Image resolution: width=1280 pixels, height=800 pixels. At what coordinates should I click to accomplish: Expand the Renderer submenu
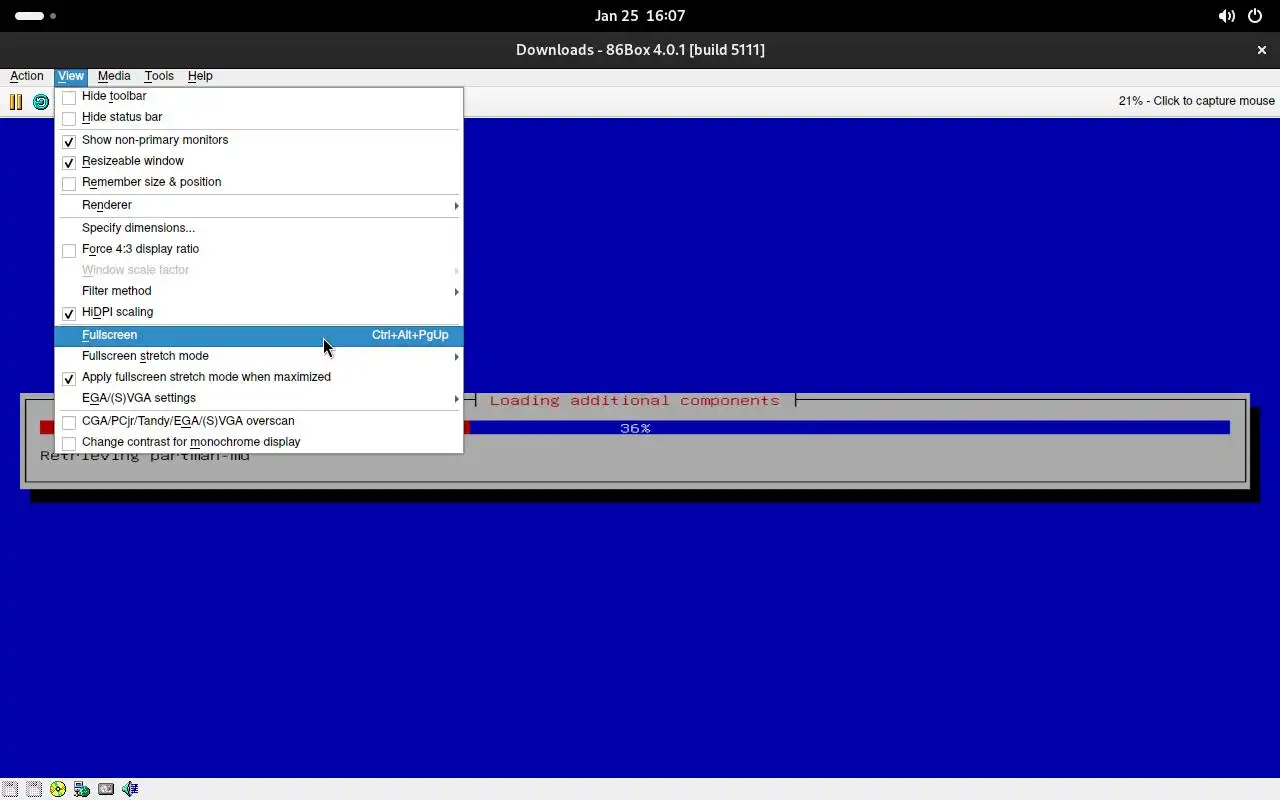[259, 205]
